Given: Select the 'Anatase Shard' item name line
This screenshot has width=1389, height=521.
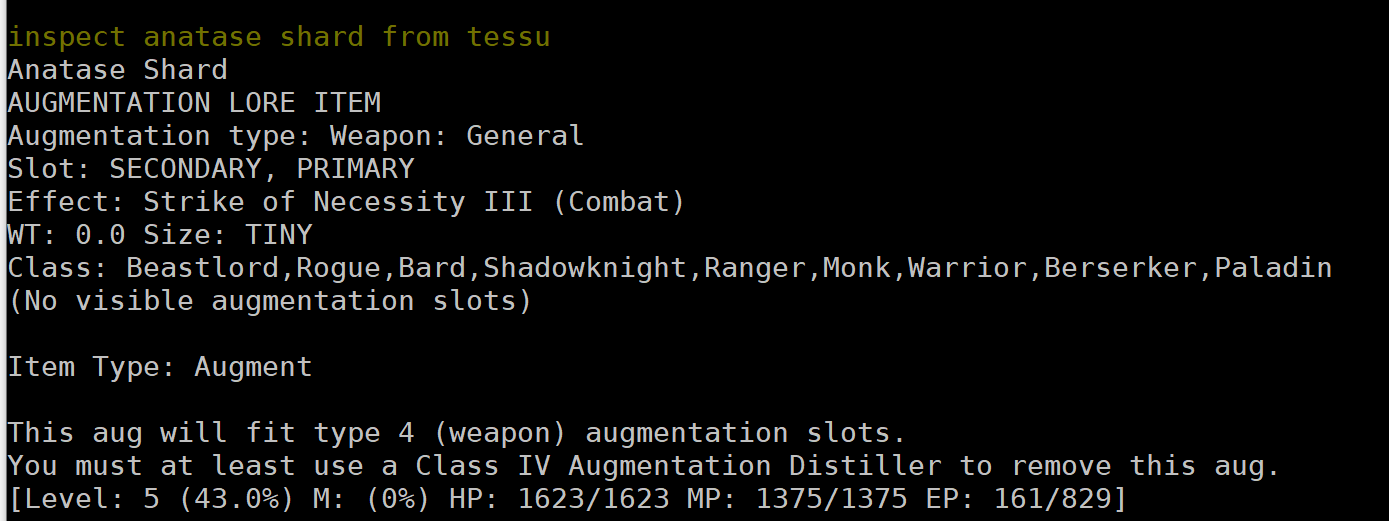Looking at the screenshot, I should tap(118, 71).
